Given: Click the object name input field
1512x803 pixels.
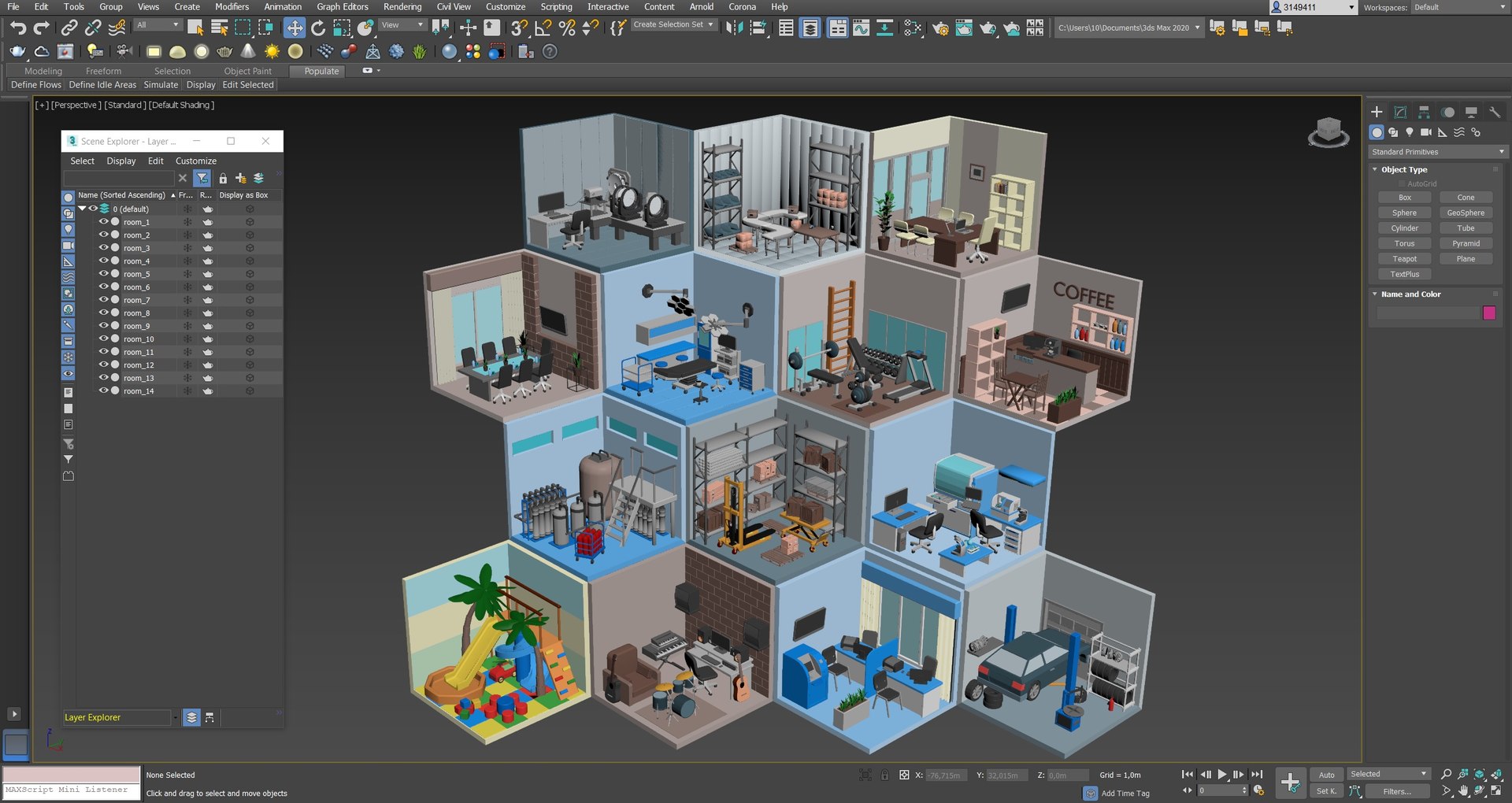Looking at the screenshot, I should [x=1428, y=313].
